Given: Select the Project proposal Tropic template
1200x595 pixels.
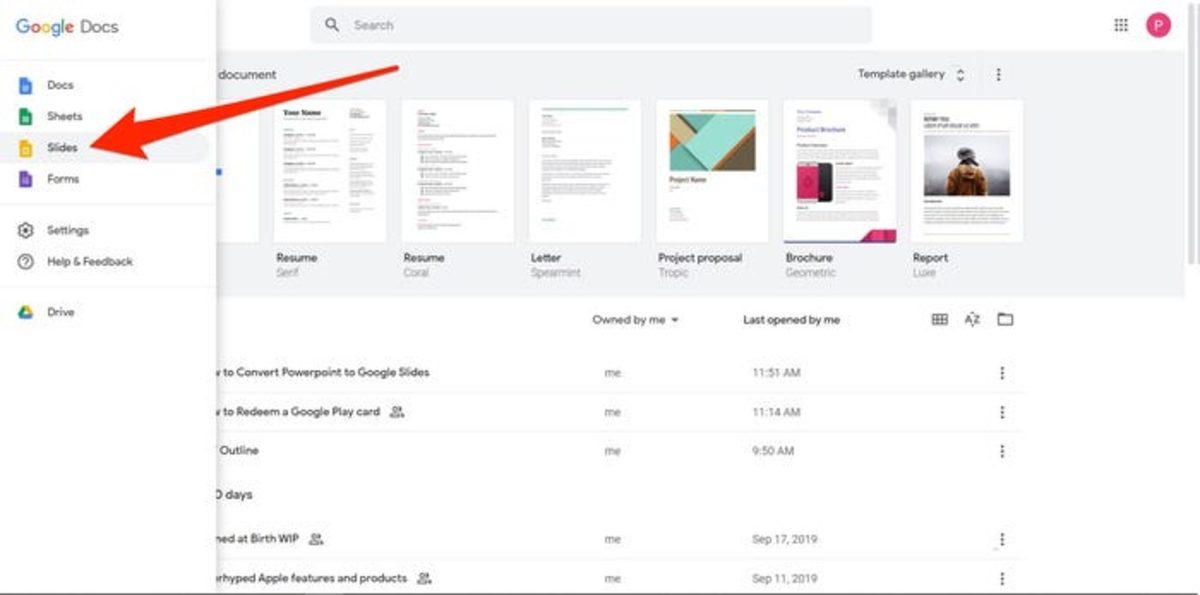Looking at the screenshot, I should point(711,170).
